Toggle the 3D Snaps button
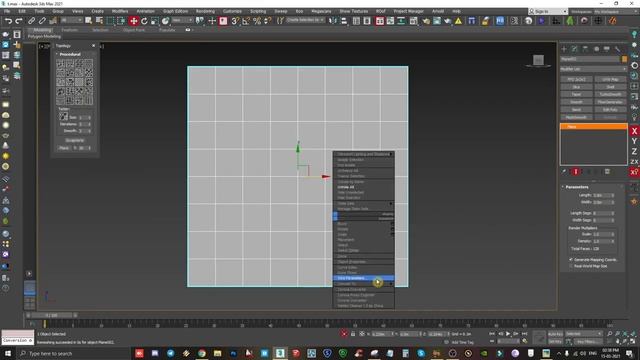The width and height of the screenshot is (640, 360). tap(235, 21)
